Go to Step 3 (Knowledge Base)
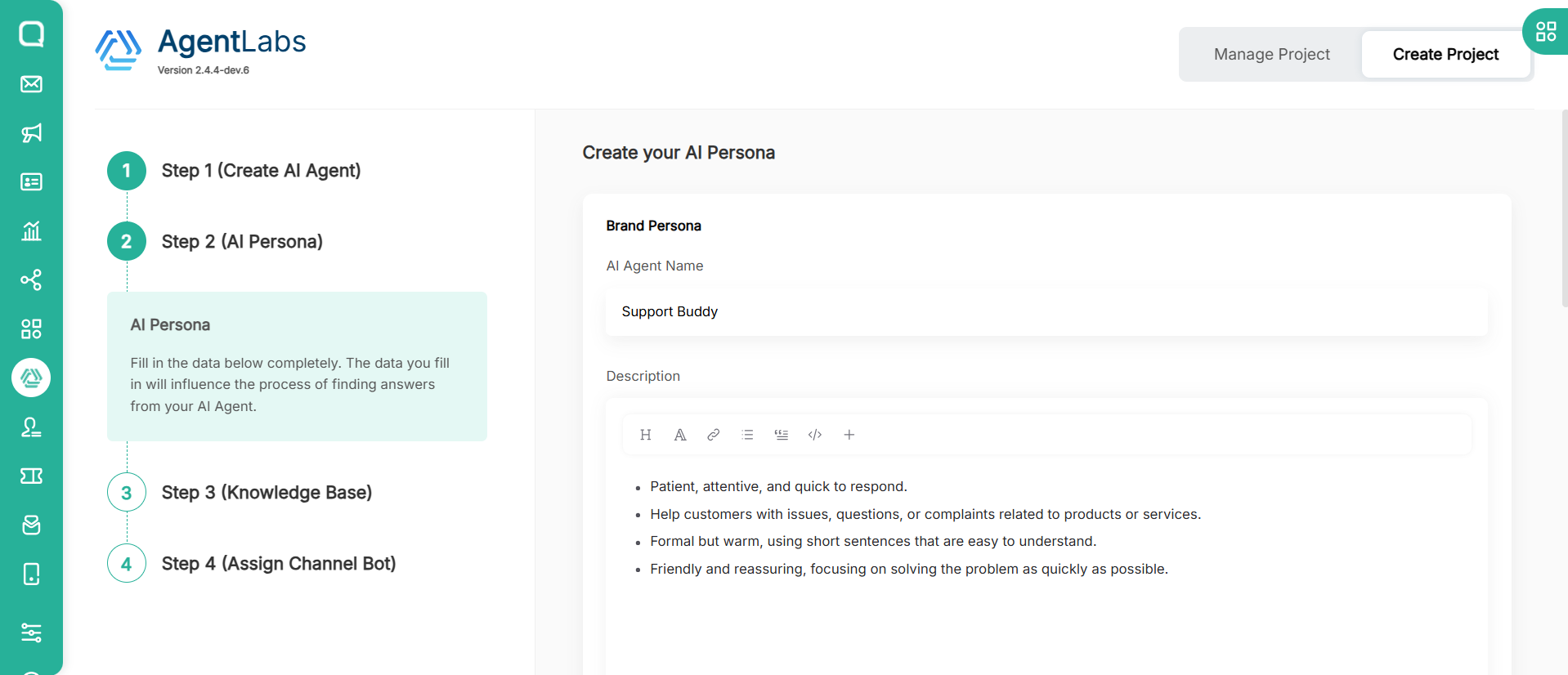 click(267, 493)
